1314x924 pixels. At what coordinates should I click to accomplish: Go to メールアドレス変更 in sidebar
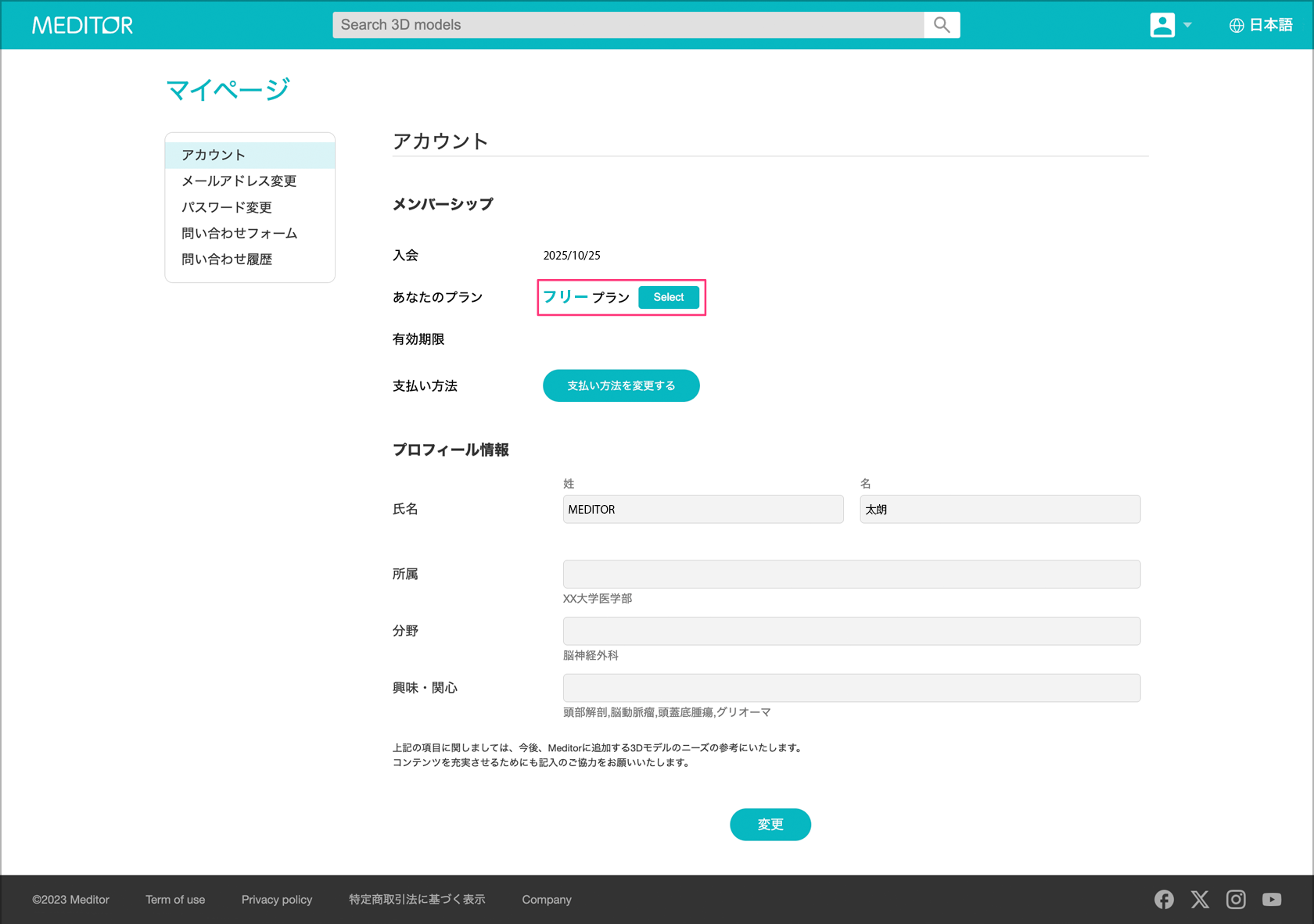[x=239, y=181]
